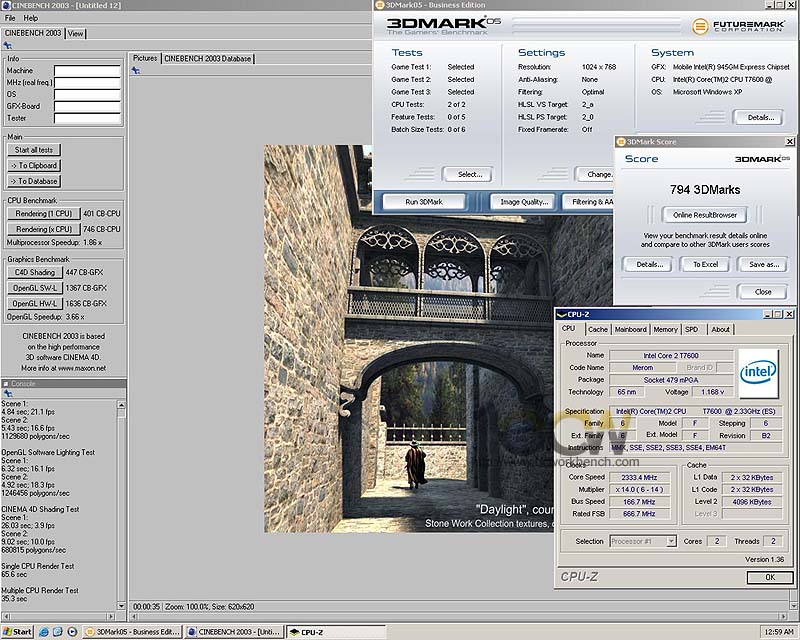Open Windows Media Player quick launch icon
This screenshot has width=800, height=640.
click(72, 632)
